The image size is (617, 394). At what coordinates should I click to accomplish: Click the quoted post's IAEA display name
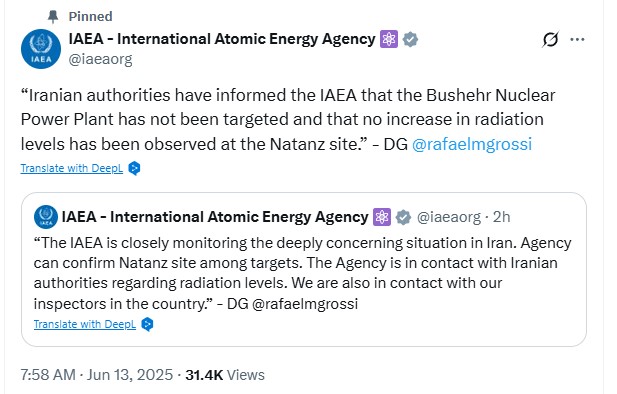[x=215, y=217]
